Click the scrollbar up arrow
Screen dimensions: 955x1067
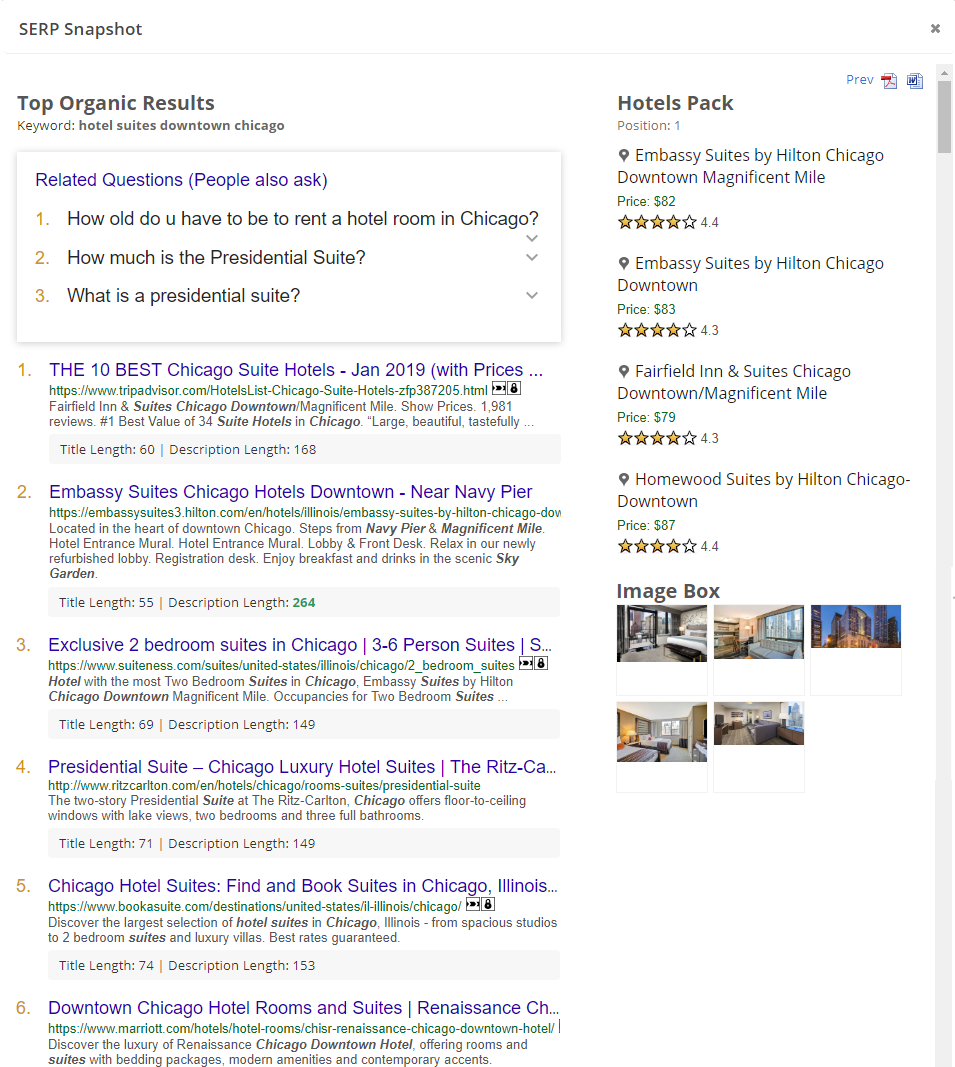click(x=944, y=72)
